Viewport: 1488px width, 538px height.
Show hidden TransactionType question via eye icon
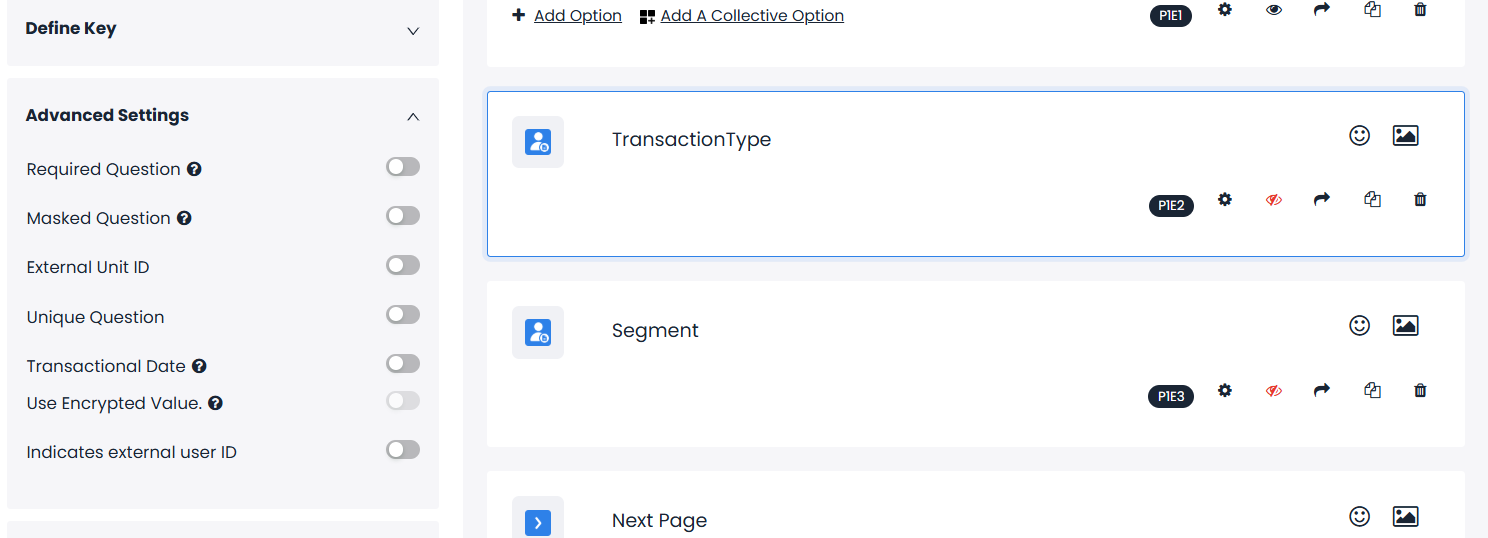(x=1274, y=200)
